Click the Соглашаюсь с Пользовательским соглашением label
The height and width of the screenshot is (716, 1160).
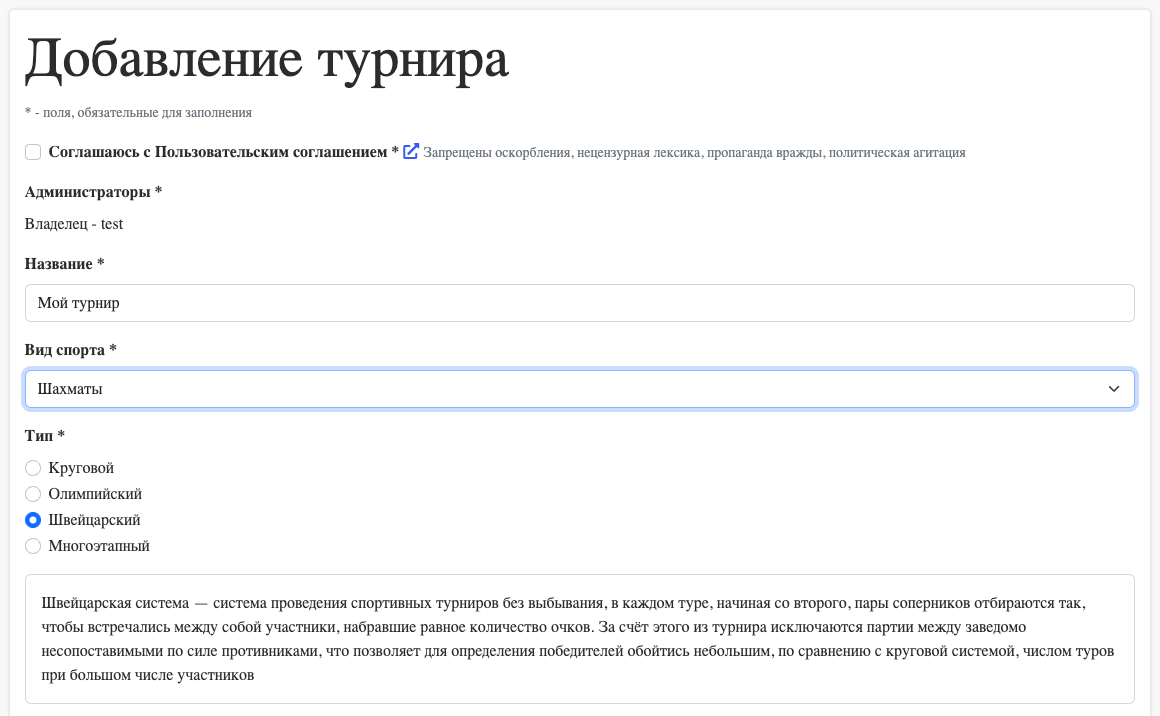[217, 152]
